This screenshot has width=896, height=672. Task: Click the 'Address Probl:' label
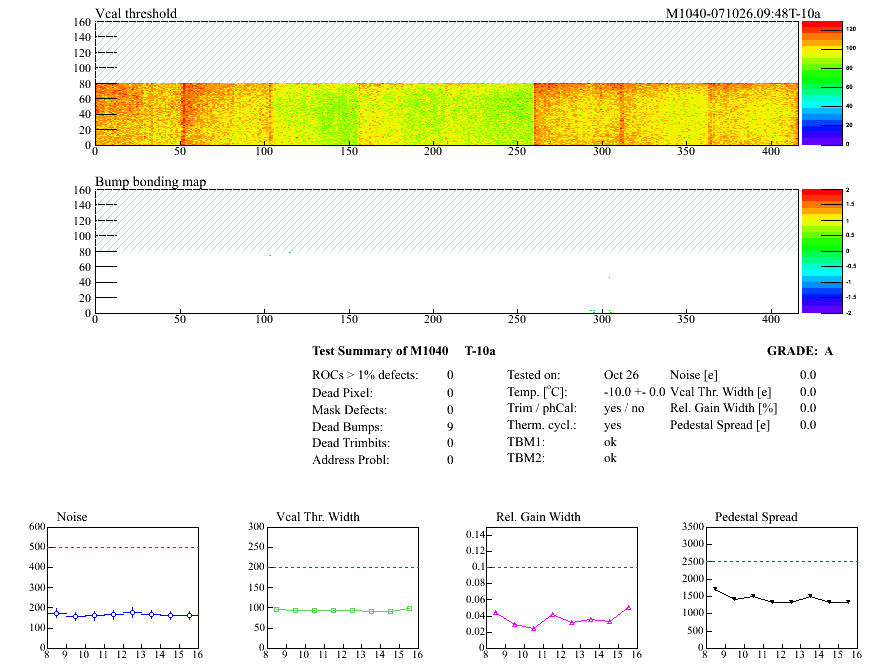tap(350, 460)
